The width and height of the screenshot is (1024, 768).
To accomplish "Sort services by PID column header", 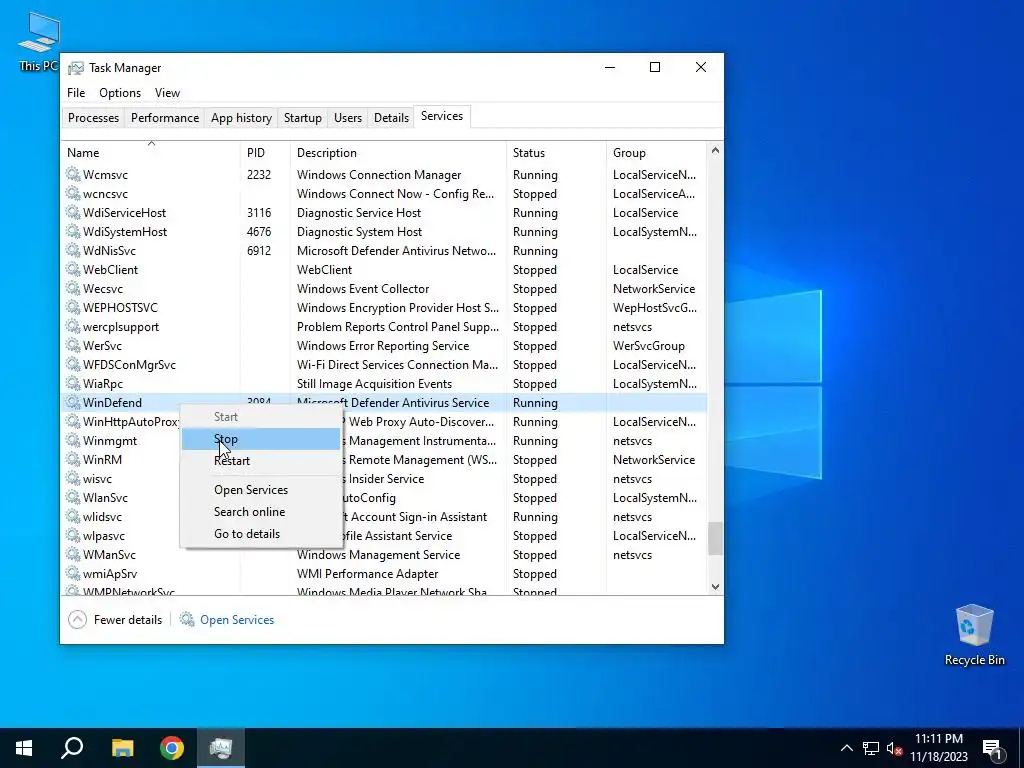I will 265,153.
